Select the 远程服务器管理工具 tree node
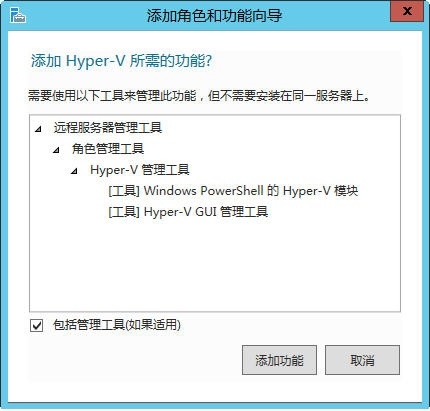 (108, 128)
